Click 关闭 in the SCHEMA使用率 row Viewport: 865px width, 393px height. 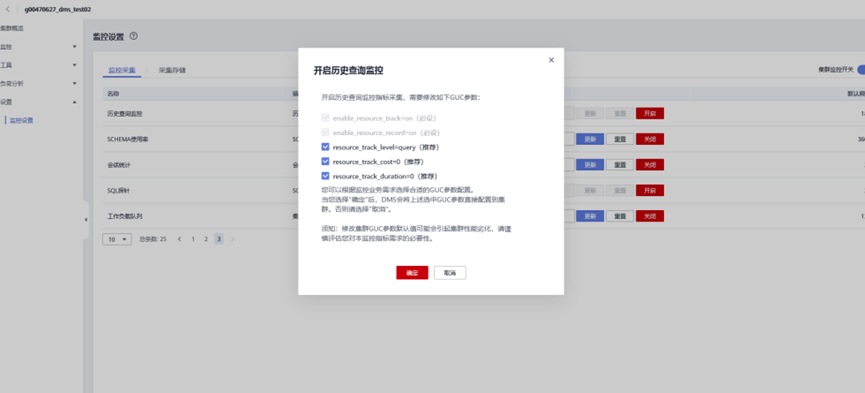point(650,139)
